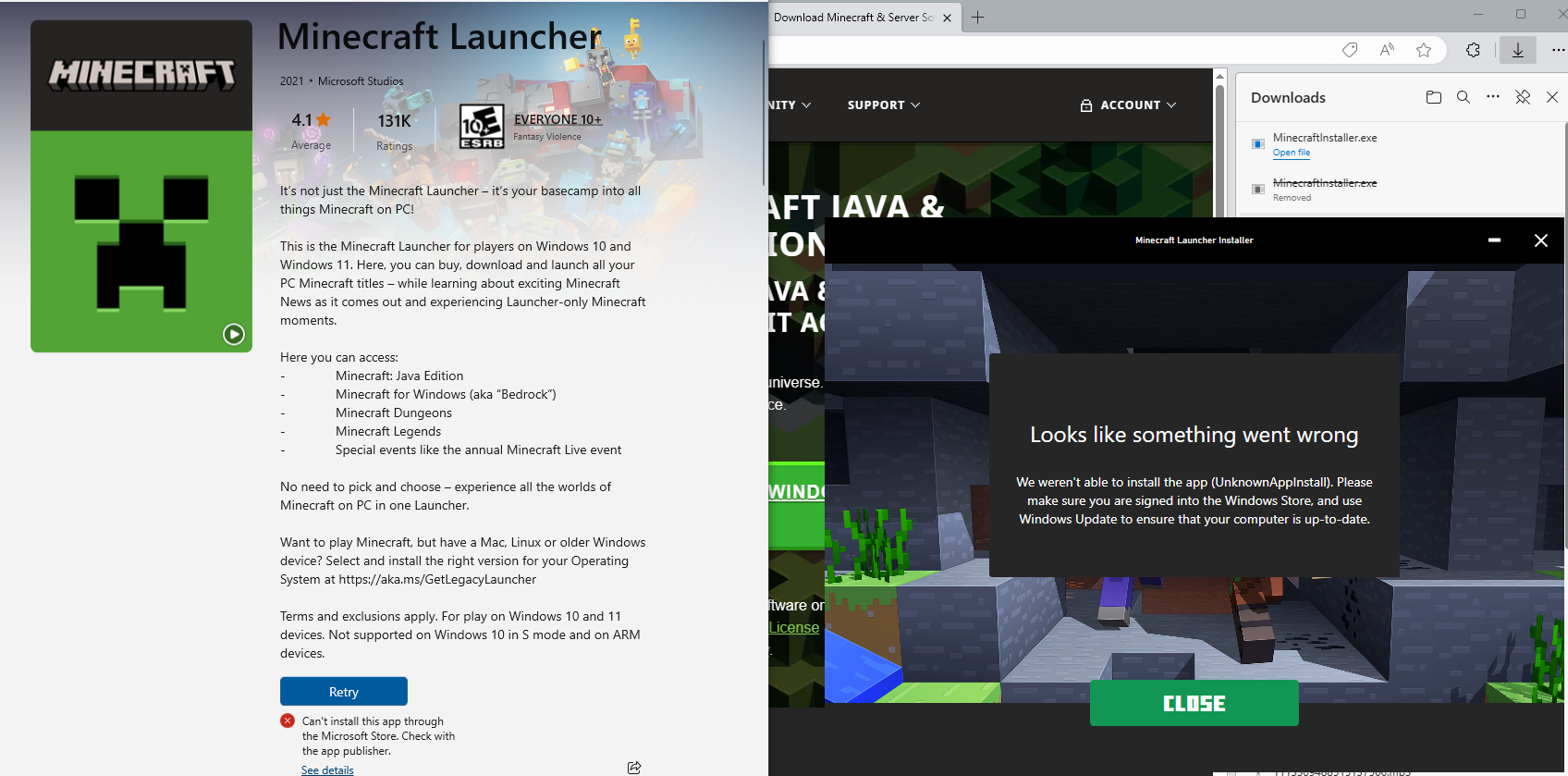Add page to favorites with star icon
This screenshot has width=1568, height=776.
point(1424,50)
